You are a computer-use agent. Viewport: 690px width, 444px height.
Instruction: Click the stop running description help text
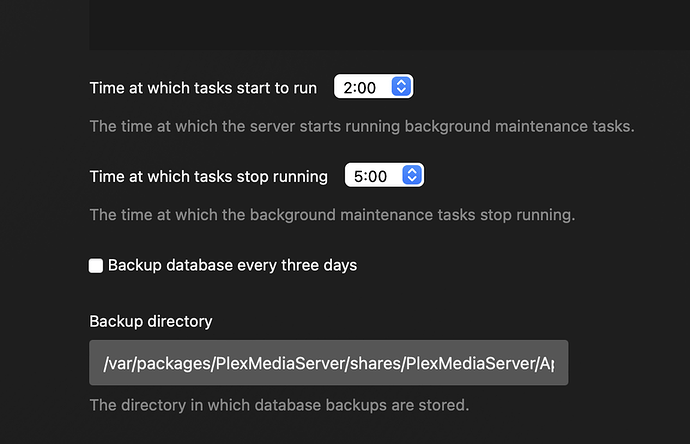coord(332,214)
